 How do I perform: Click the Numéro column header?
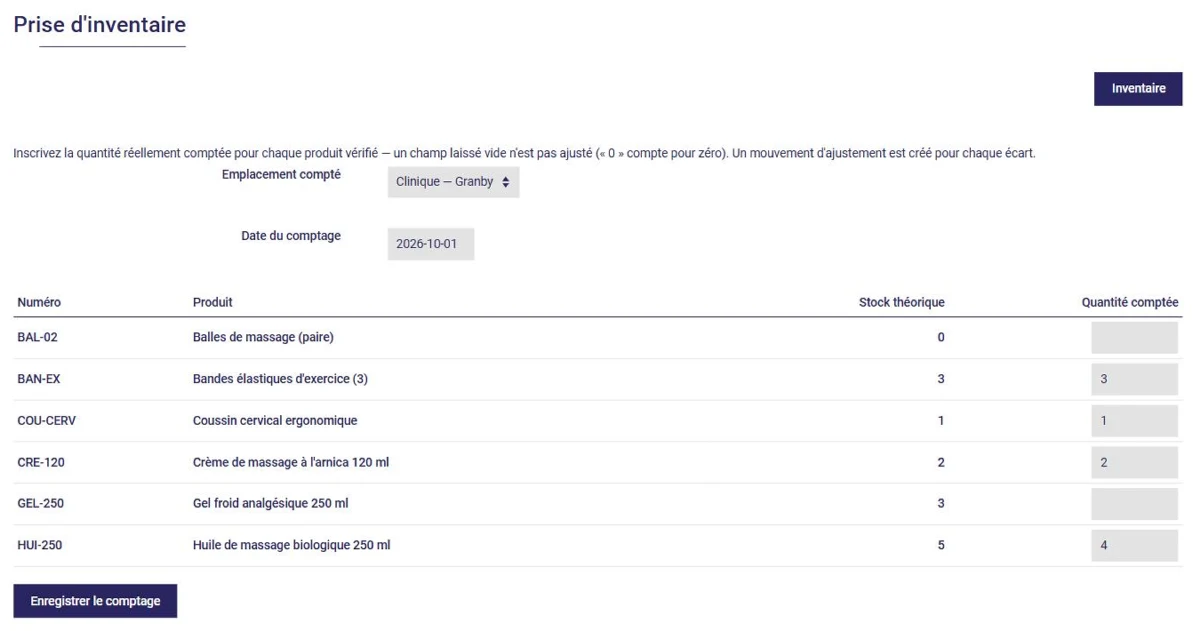[x=39, y=302]
